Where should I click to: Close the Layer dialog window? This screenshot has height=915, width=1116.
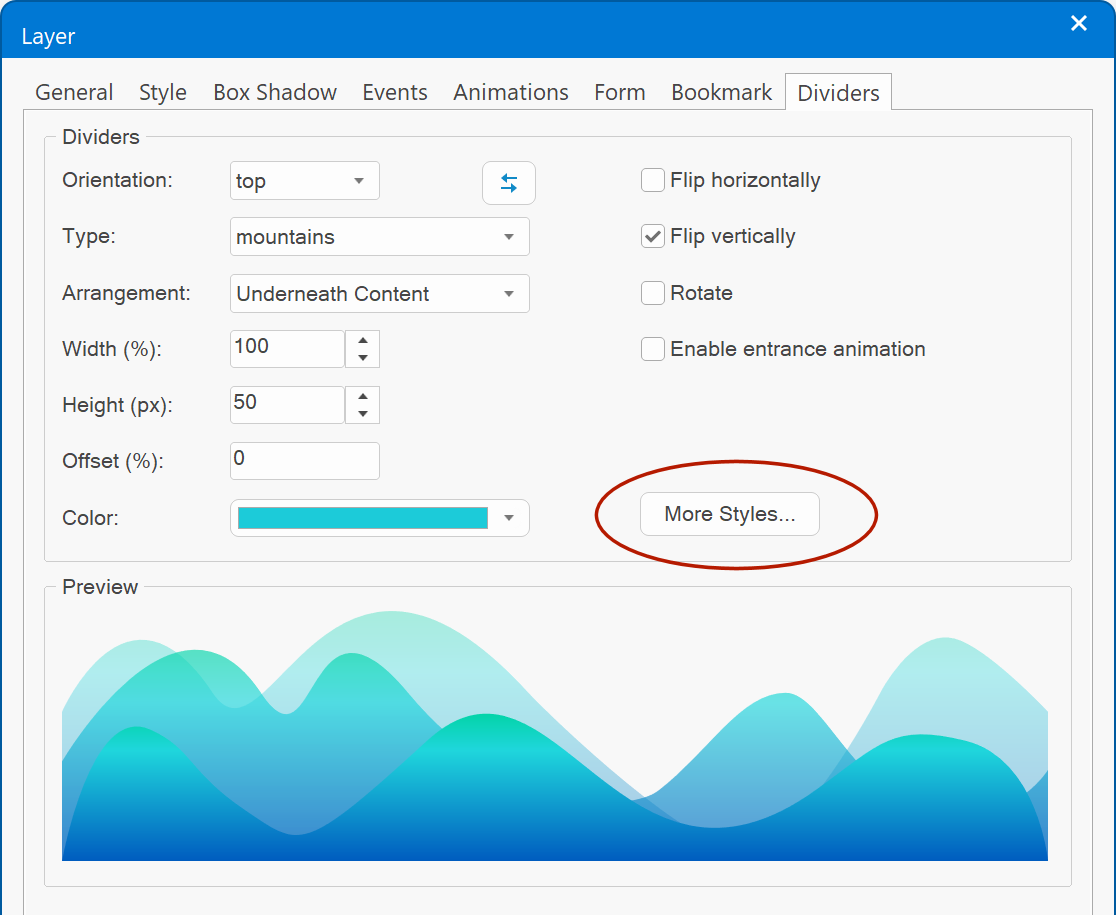pyautogui.click(x=1079, y=24)
